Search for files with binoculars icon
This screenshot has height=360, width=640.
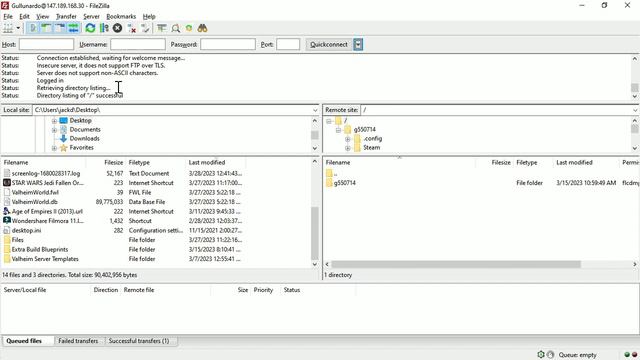point(202,28)
